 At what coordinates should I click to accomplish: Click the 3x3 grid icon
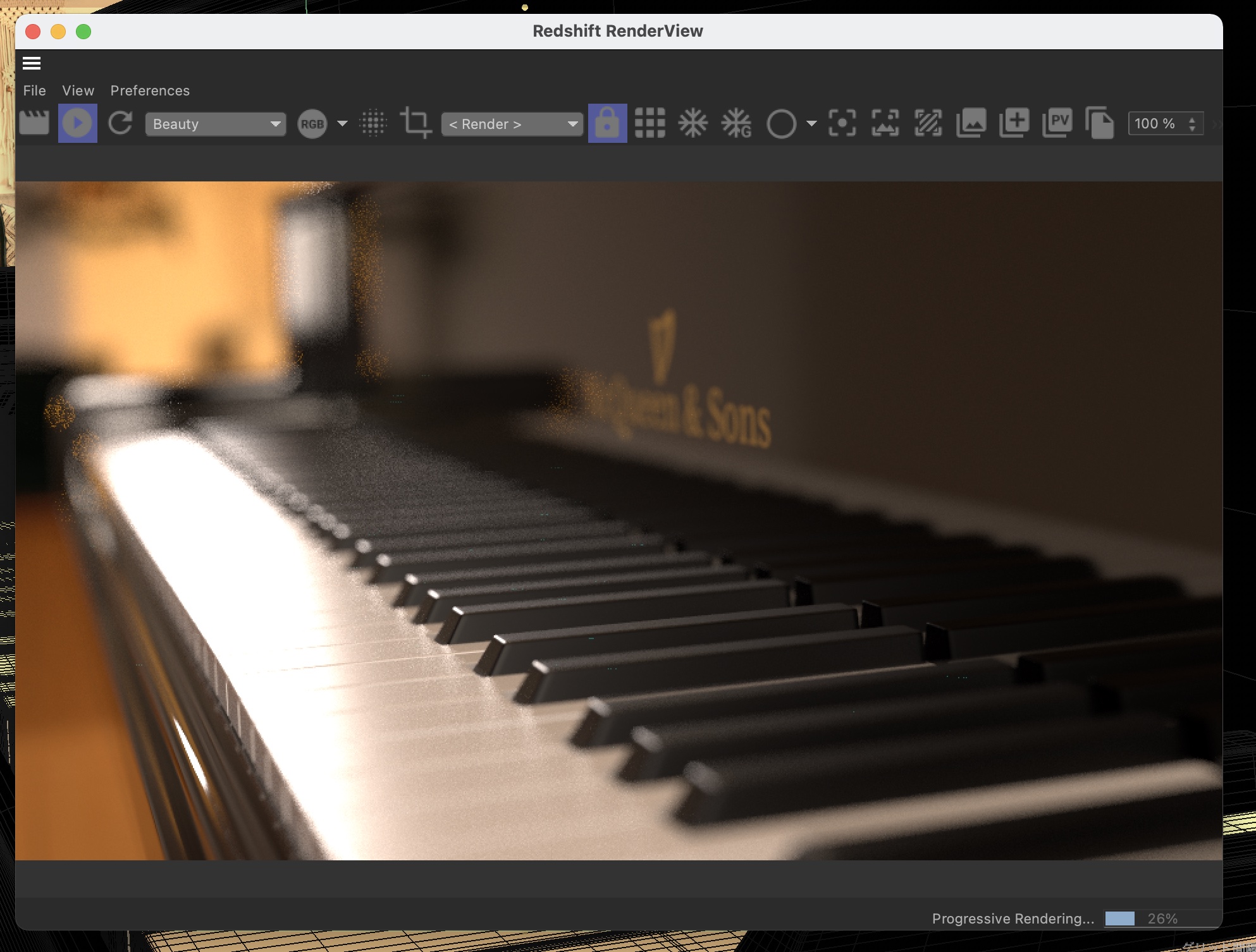[x=650, y=123]
